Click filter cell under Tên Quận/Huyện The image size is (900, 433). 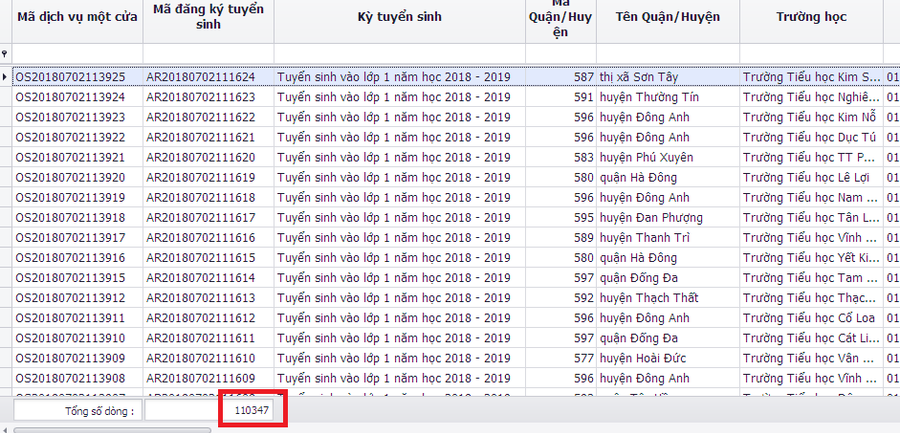click(668, 53)
